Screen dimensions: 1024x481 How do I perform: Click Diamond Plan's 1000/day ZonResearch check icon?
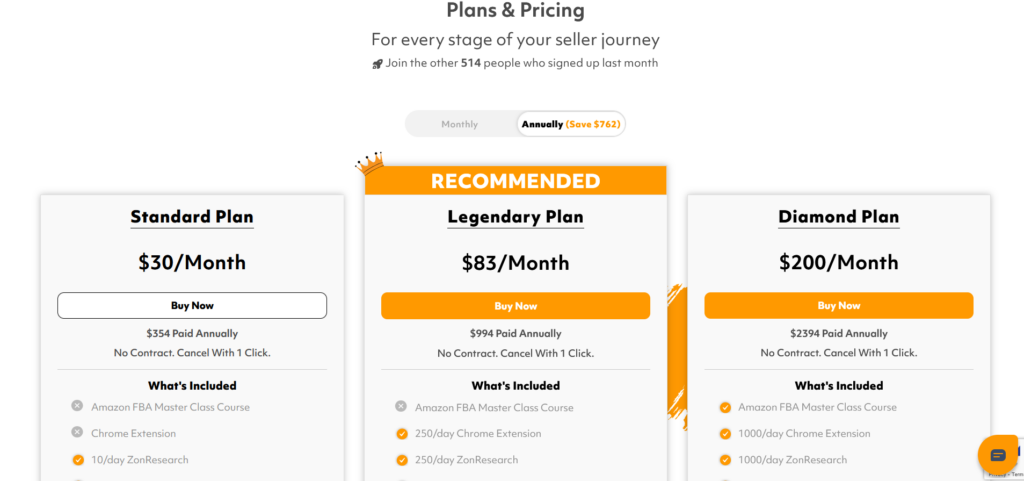[725, 460]
